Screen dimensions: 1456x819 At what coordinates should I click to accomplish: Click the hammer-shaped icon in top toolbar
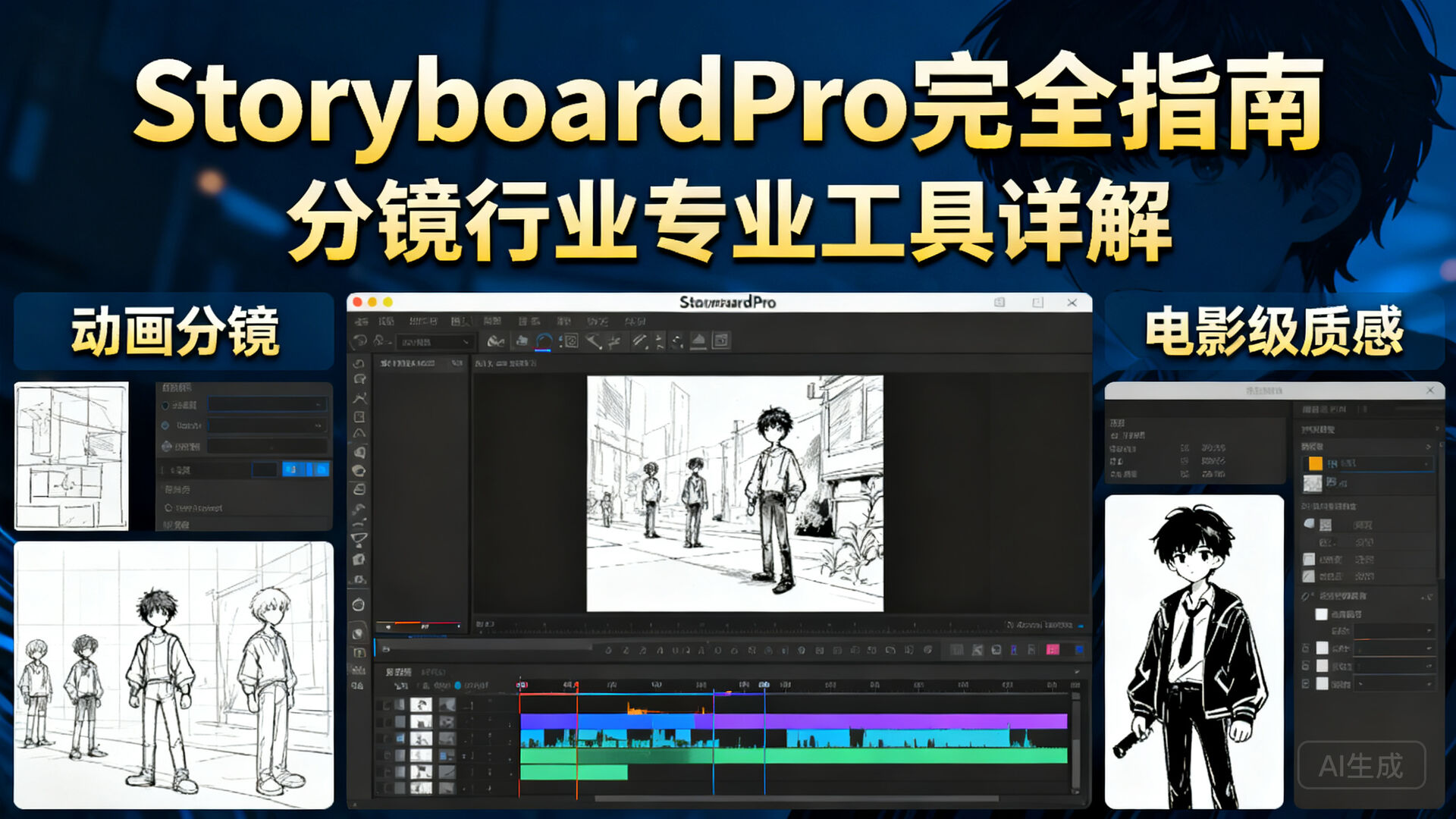(594, 342)
